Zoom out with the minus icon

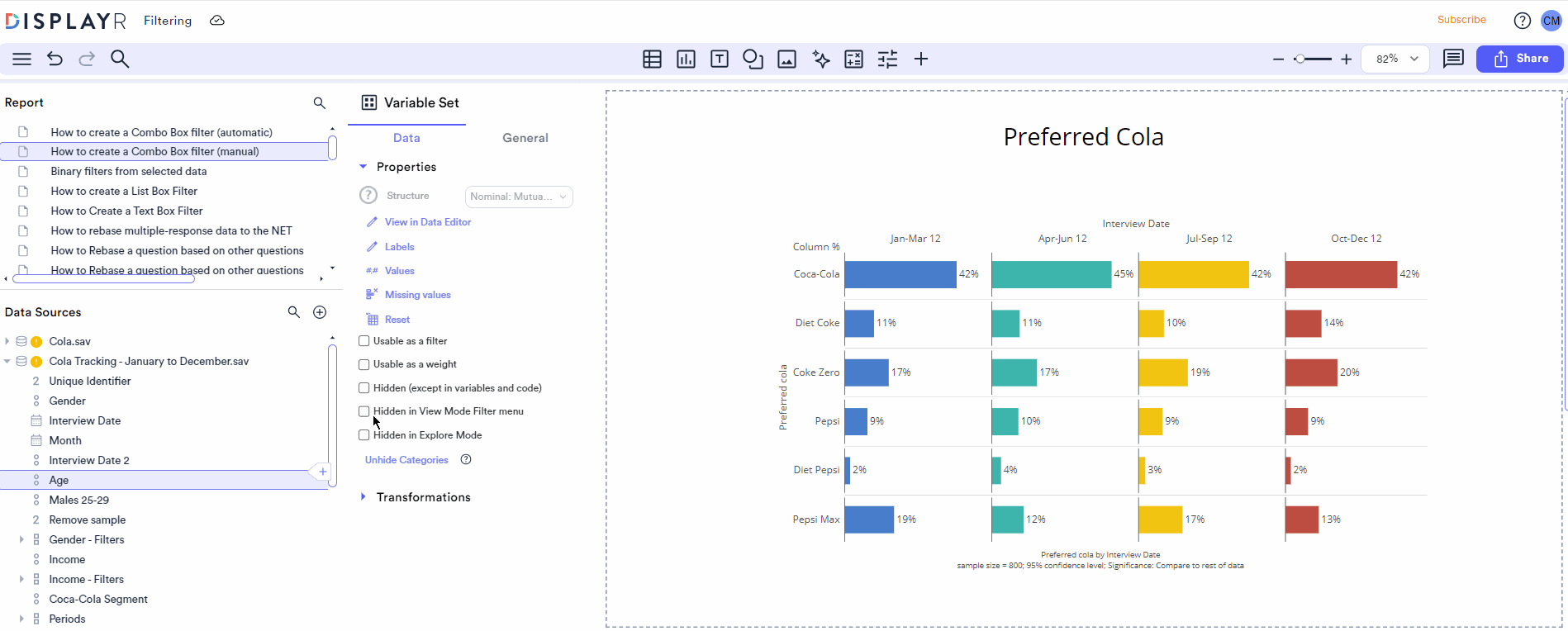click(1278, 59)
